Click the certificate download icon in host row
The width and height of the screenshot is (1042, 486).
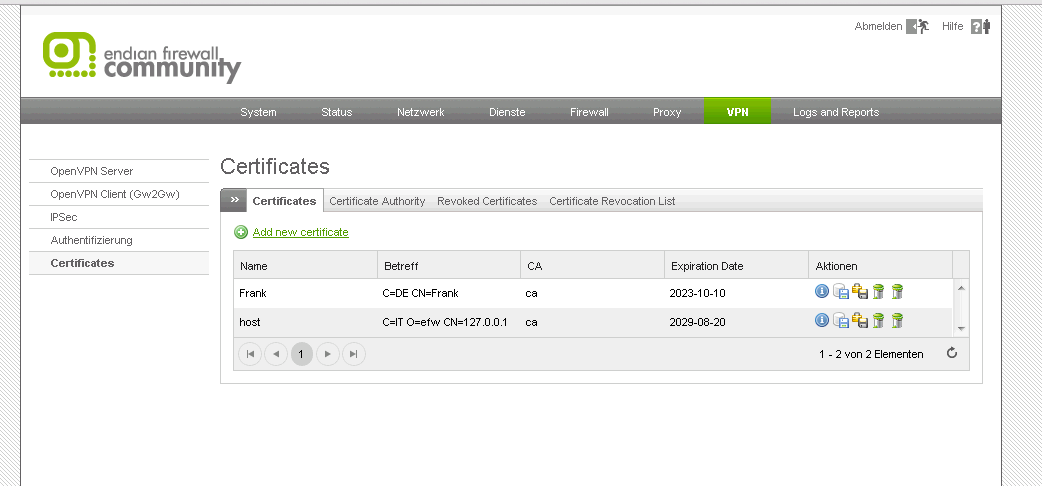coord(841,321)
